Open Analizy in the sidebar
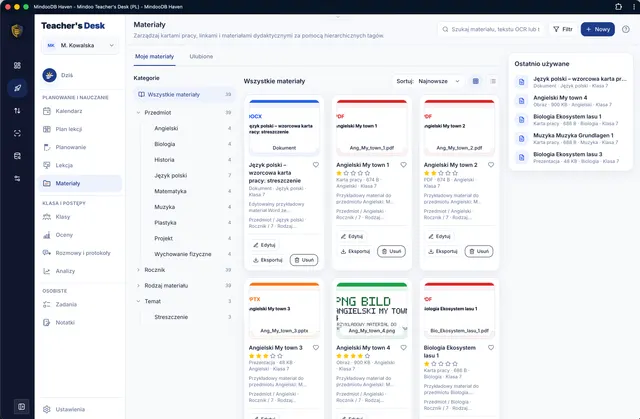The height and width of the screenshot is (419, 640). [80, 271]
